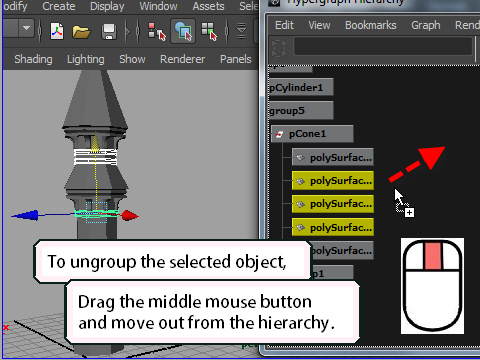The width and height of the screenshot is (480, 360).
Task: Click the New Scene file icon
Action: (x=57, y=31)
